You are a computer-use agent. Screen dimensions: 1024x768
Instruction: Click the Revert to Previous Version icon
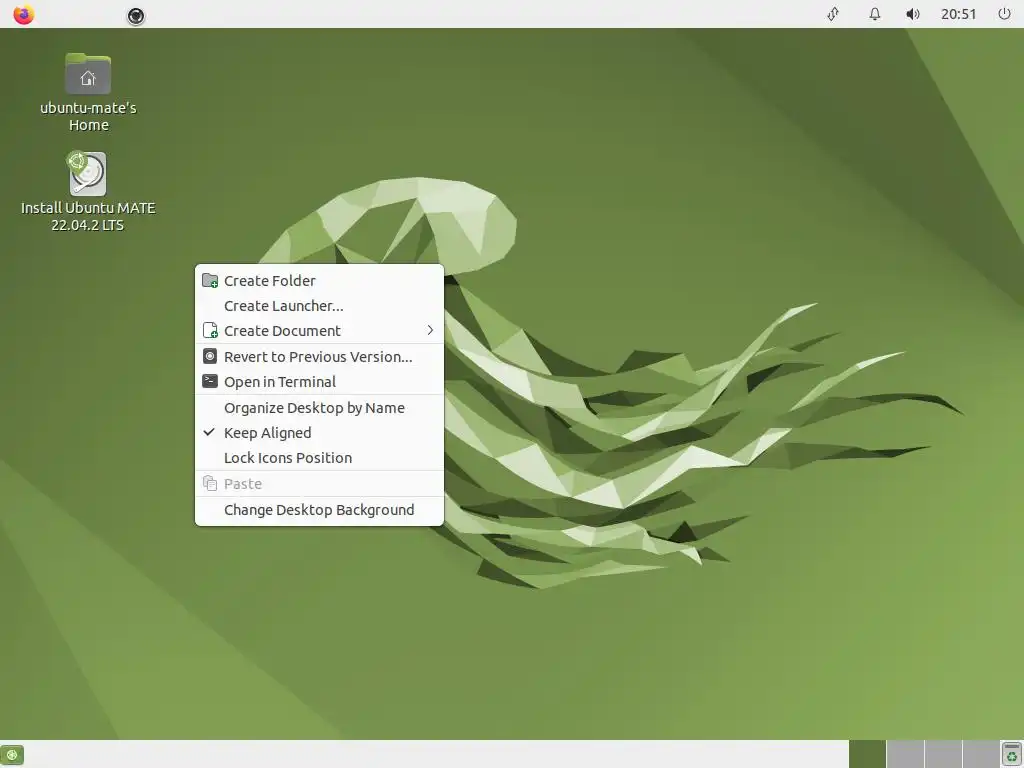(210, 356)
